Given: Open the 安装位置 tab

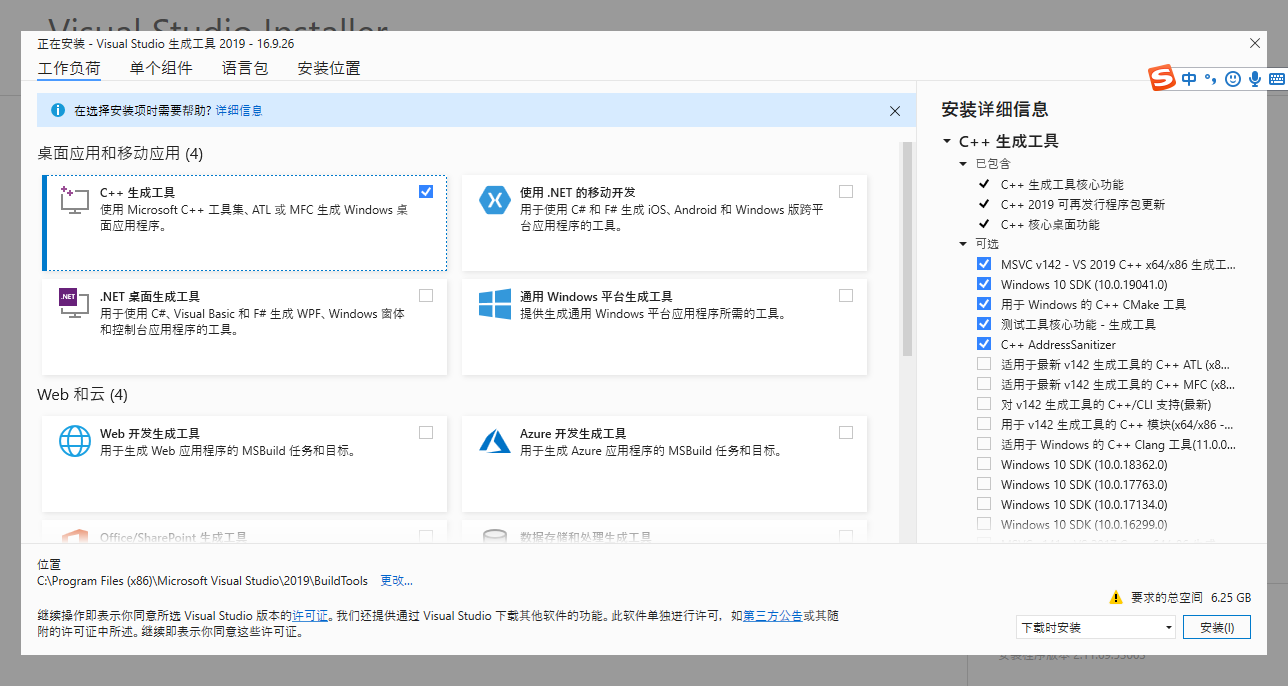Looking at the screenshot, I should click(329, 68).
